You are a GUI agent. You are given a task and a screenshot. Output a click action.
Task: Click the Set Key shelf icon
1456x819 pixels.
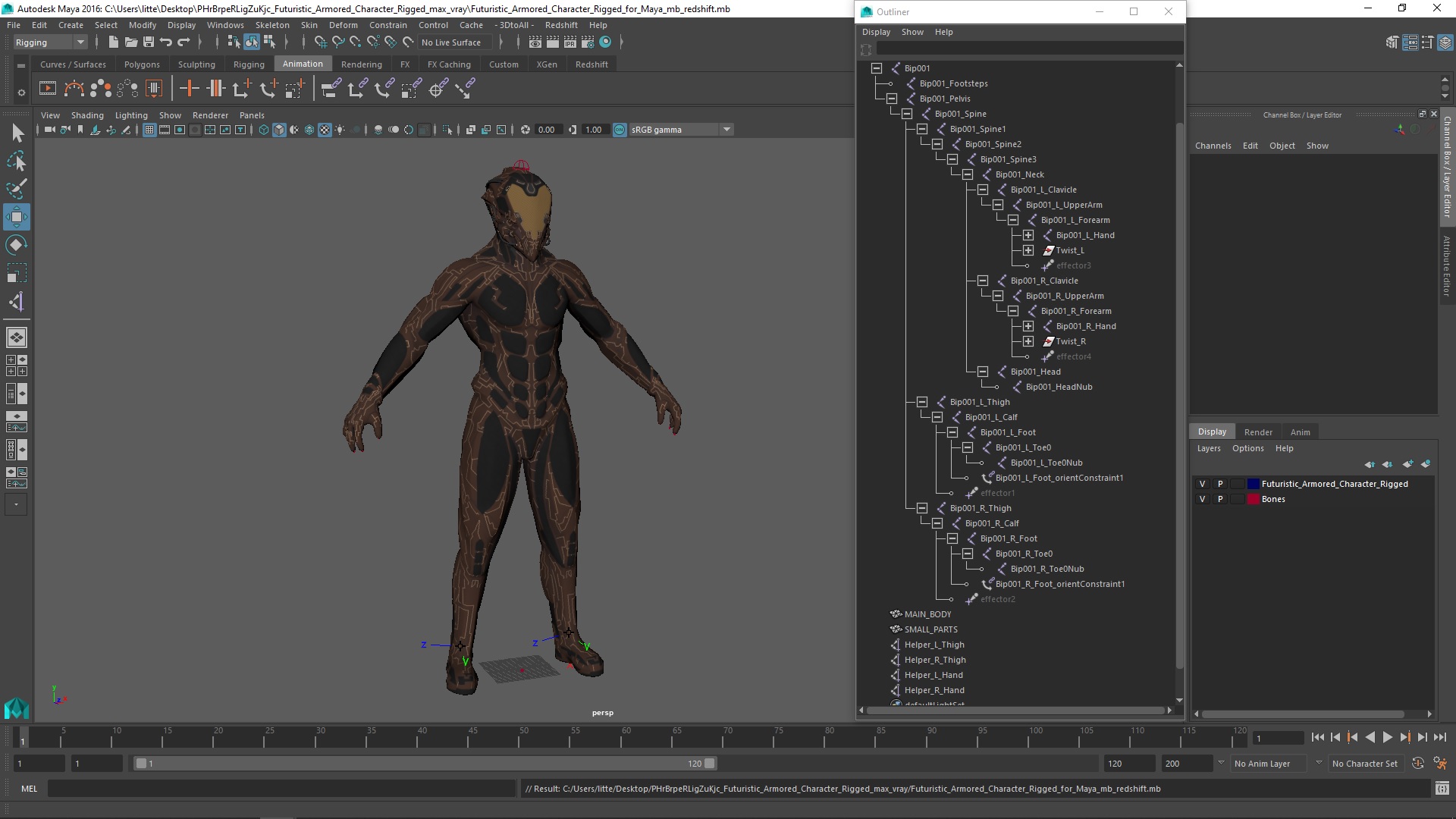(189, 89)
